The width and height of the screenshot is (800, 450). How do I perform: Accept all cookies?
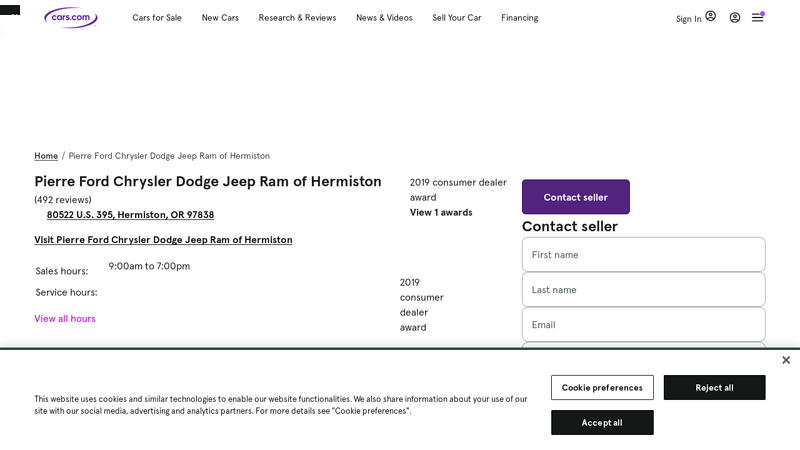pos(602,422)
